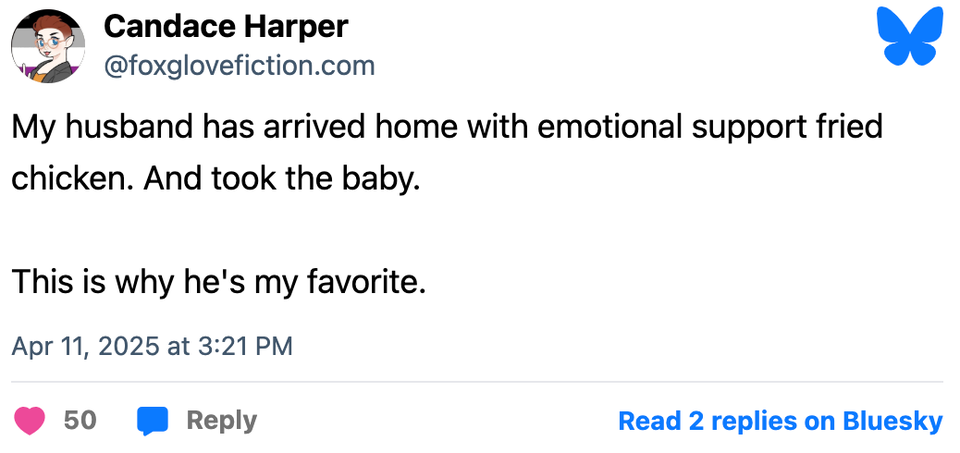This screenshot has width=960, height=453.
Task: Click the Bluesky butterfly logo
Action: [909, 37]
